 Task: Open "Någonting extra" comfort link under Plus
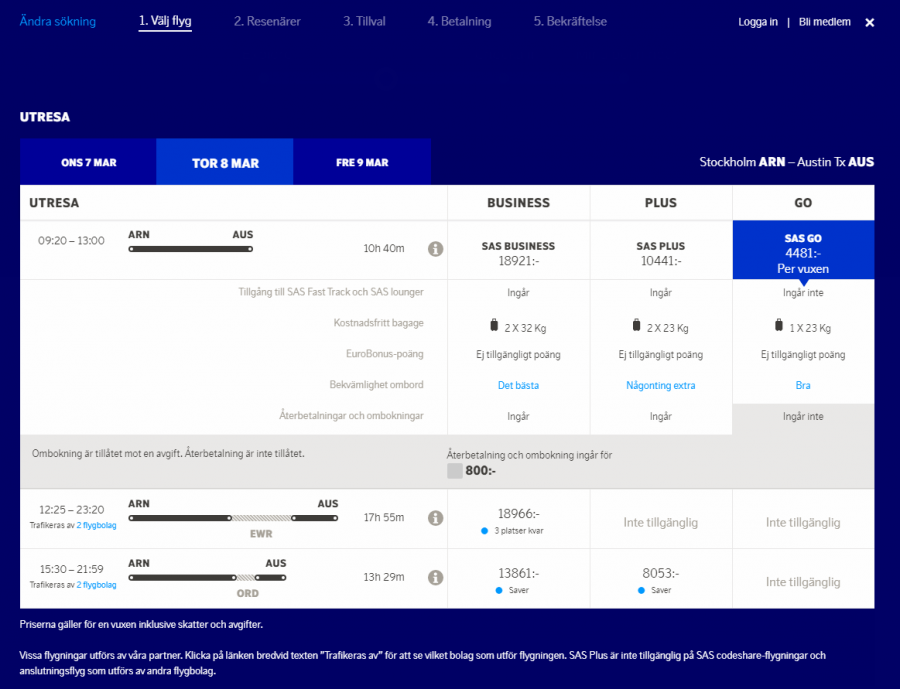[x=661, y=385]
